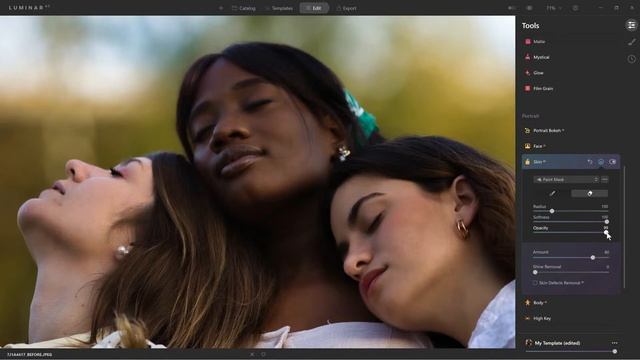Viewport: 640px width, 360px height.
Task: Click the file name in status bar
Action: pyautogui.click(x=29, y=355)
